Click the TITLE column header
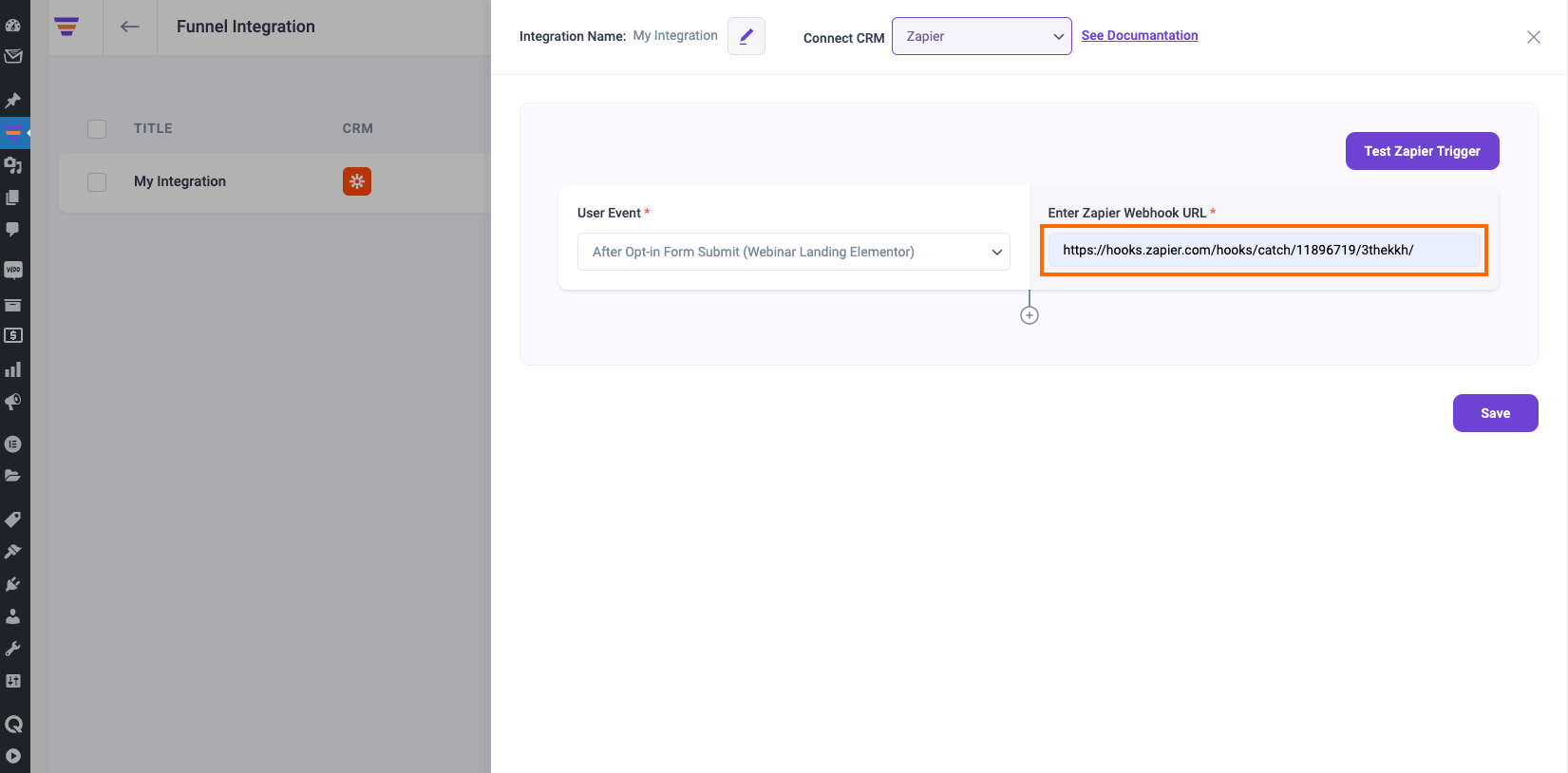Screen dimensions: 1568x773 tap(153, 128)
